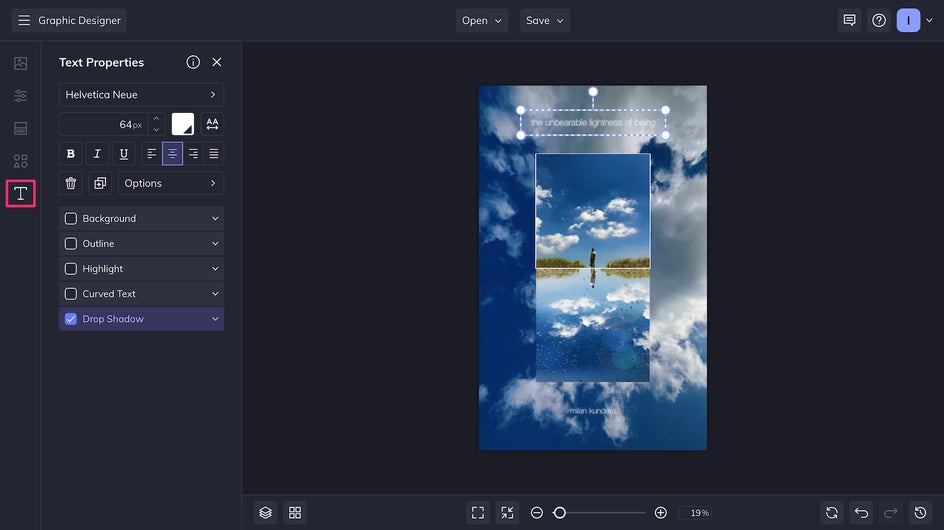The height and width of the screenshot is (530, 944).
Task: Expand the Highlight section arrow
Action: click(x=215, y=269)
